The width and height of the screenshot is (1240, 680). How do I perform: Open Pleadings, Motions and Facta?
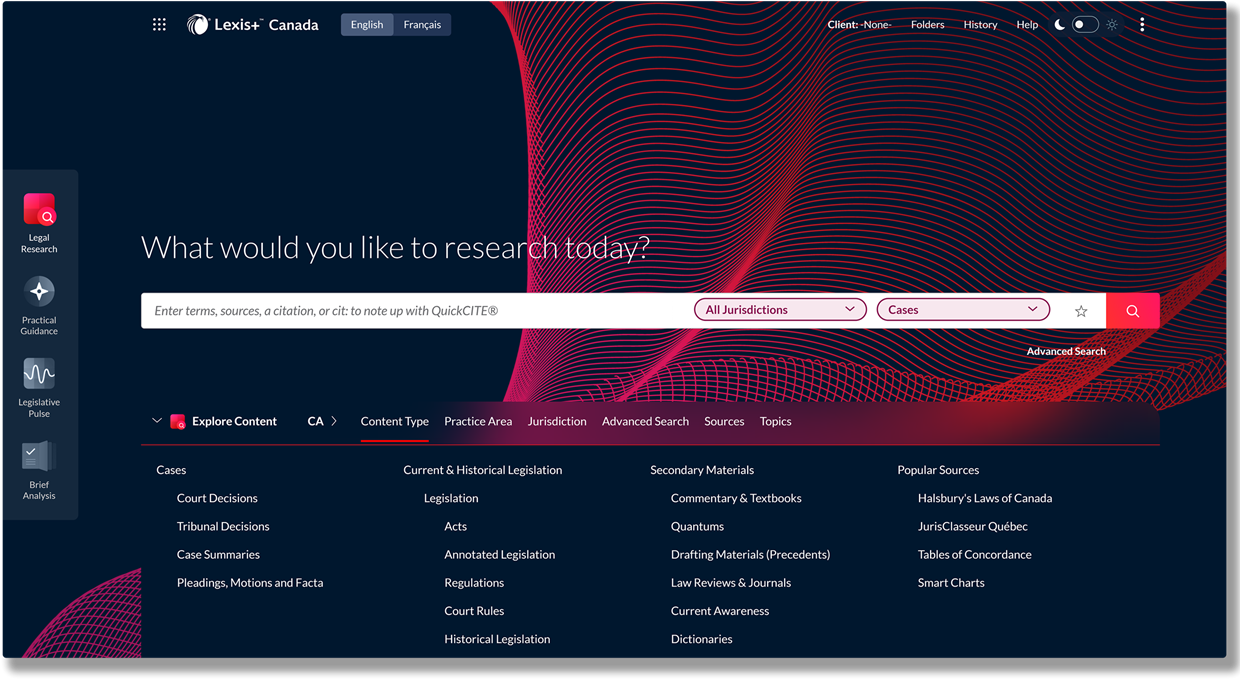pyautogui.click(x=250, y=582)
